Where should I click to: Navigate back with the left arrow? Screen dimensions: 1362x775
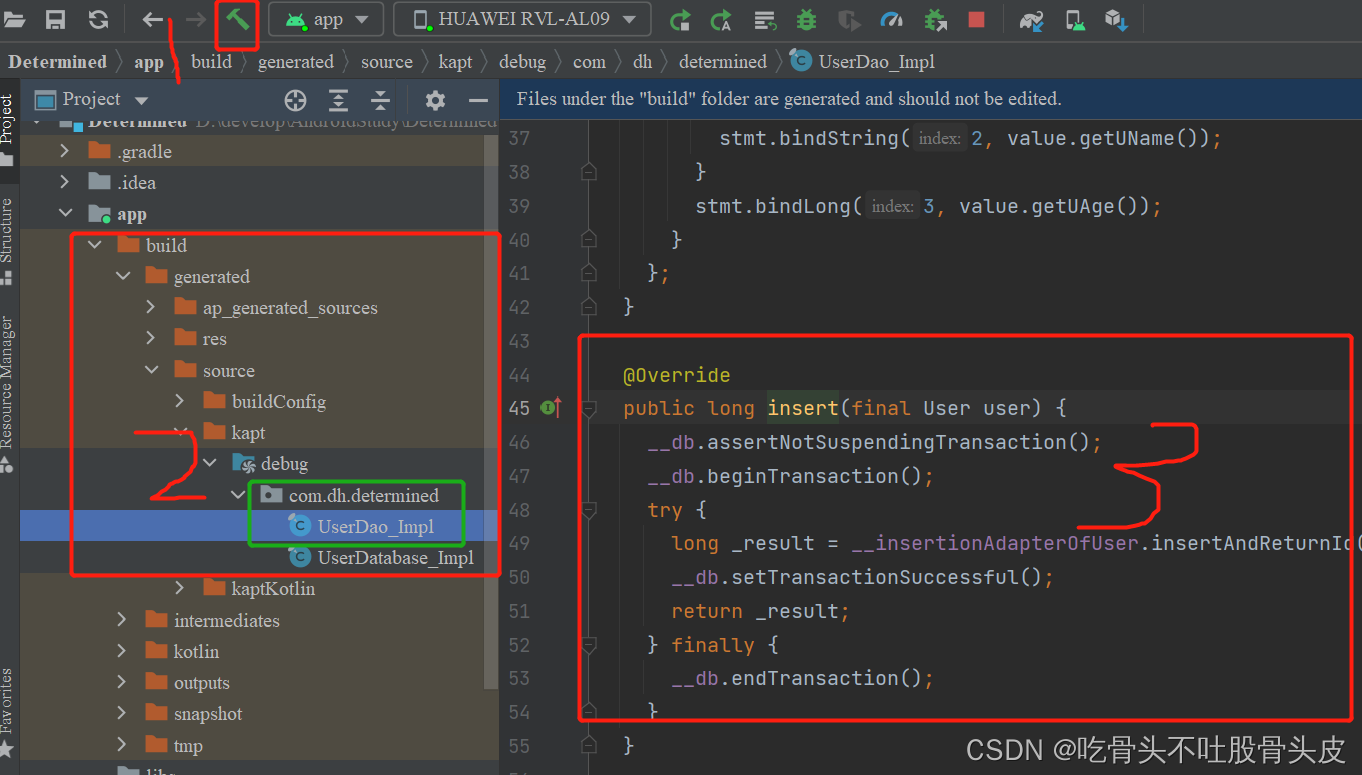pyautogui.click(x=152, y=19)
